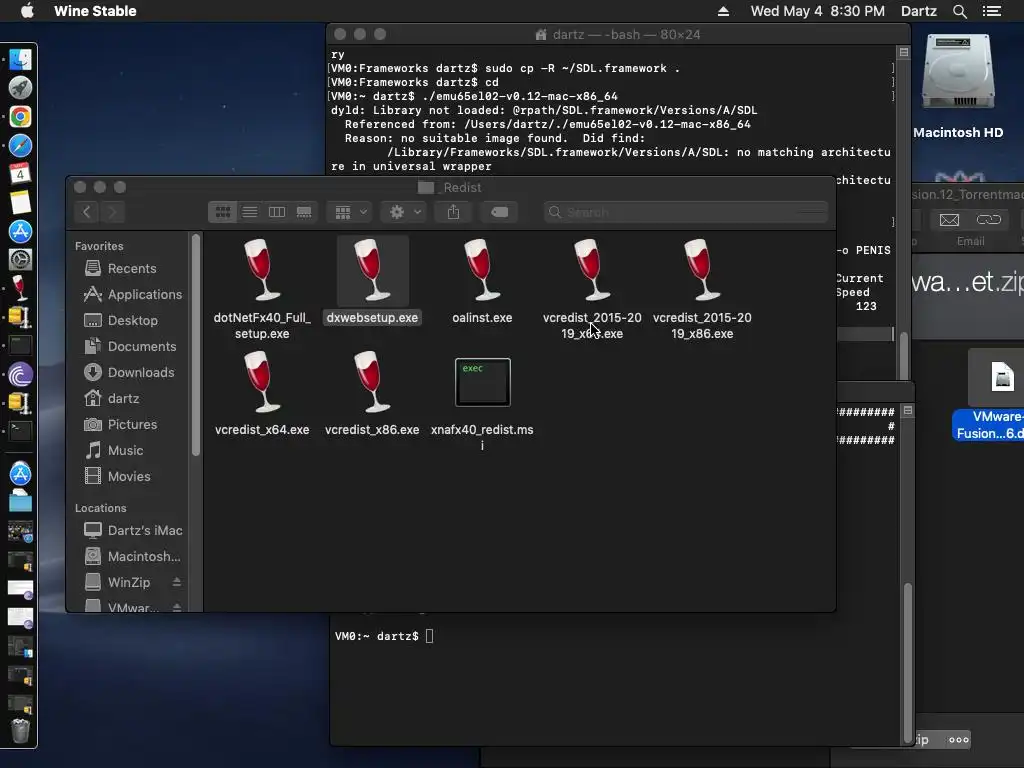This screenshot has width=1024, height=768.
Task: Open Downloads in Finder sidebar
Action: [x=131, y=373]
